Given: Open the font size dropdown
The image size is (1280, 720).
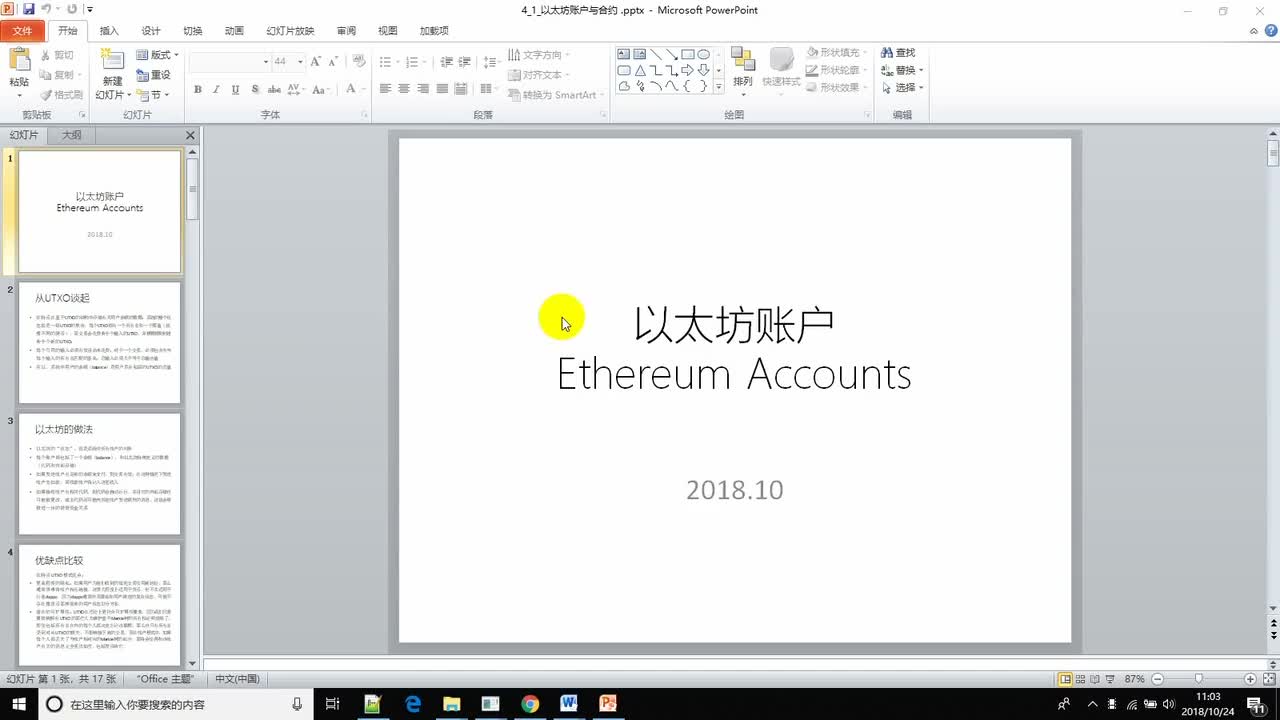Looking at the screenshot, I should click(300, 62).
